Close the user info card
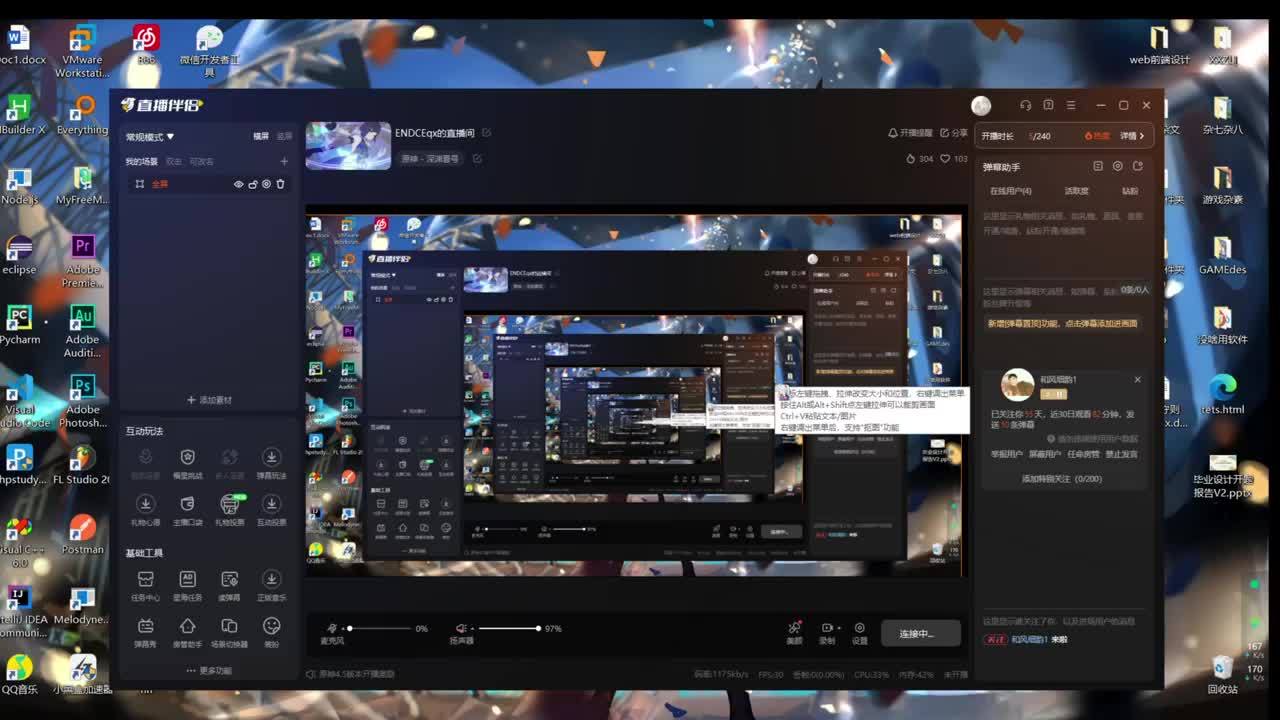Image resolution: width=1280 pixels, height=720 pixels. pyautogui.click(x=1137, y=380)
